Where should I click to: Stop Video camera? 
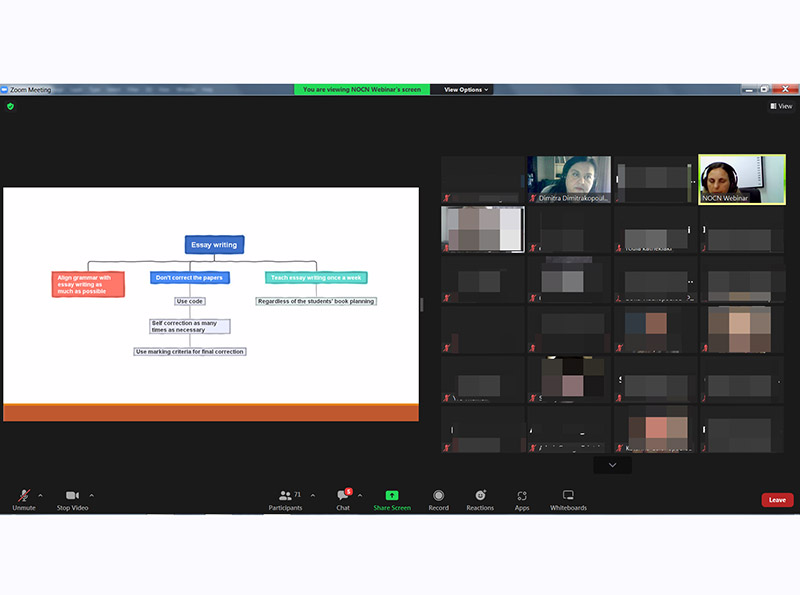tap(72, 499)
